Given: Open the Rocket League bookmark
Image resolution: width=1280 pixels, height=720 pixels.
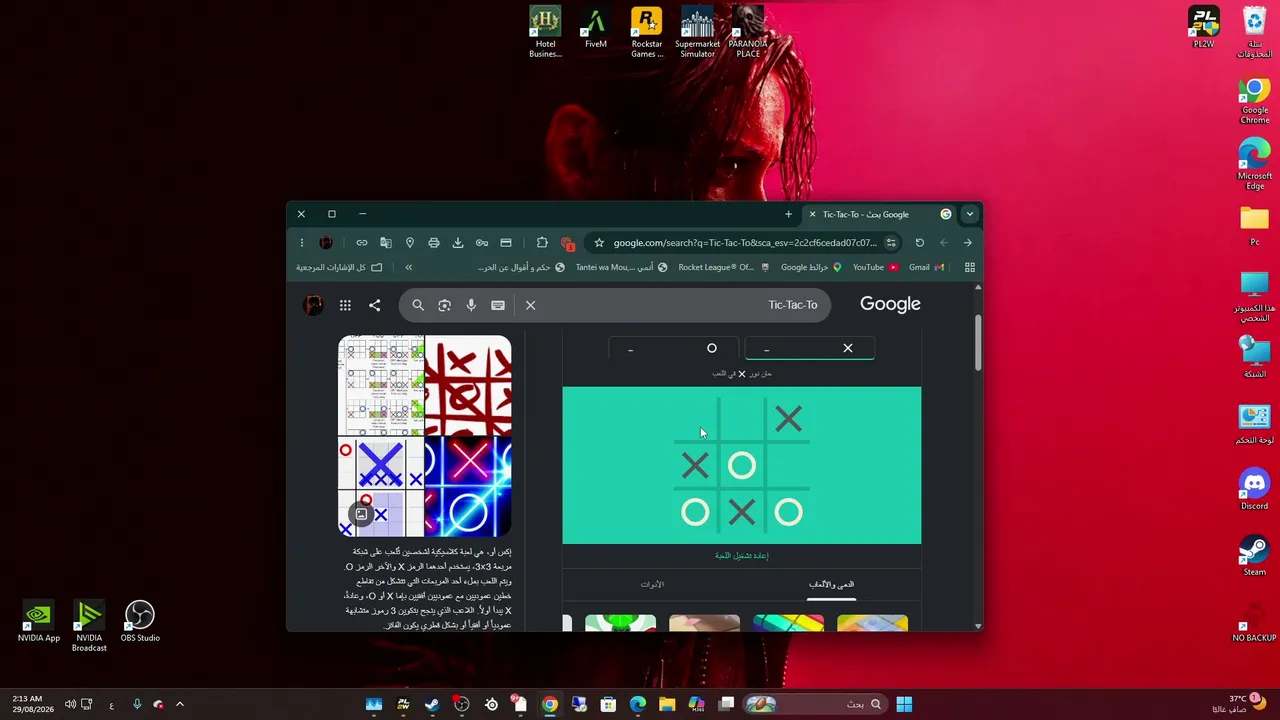Looking at the screenshot, I should pos(724,267).
